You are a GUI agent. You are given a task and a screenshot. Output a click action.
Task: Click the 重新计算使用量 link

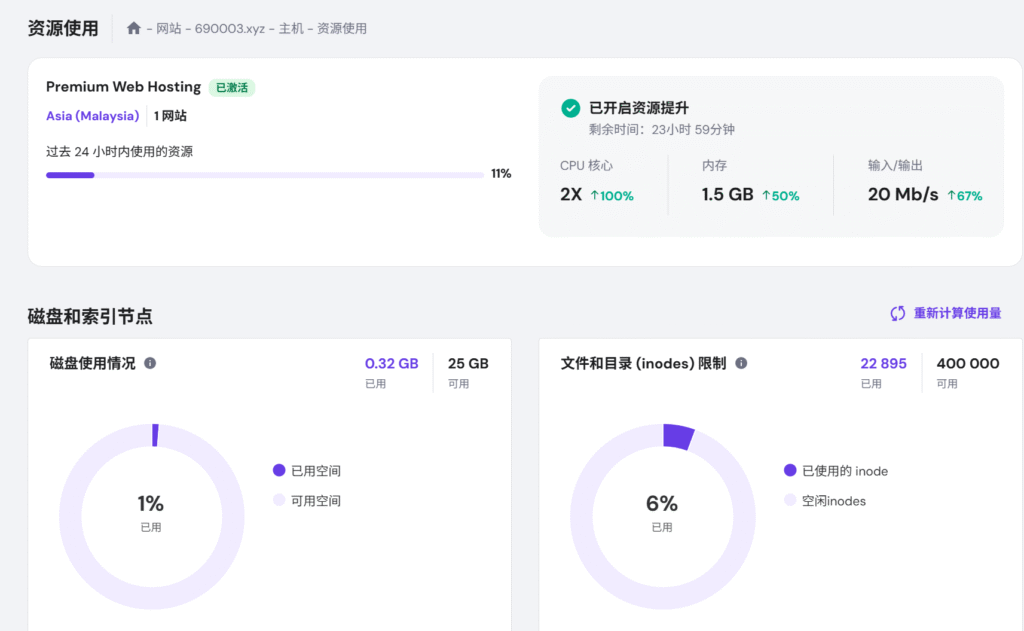point(957,314)
